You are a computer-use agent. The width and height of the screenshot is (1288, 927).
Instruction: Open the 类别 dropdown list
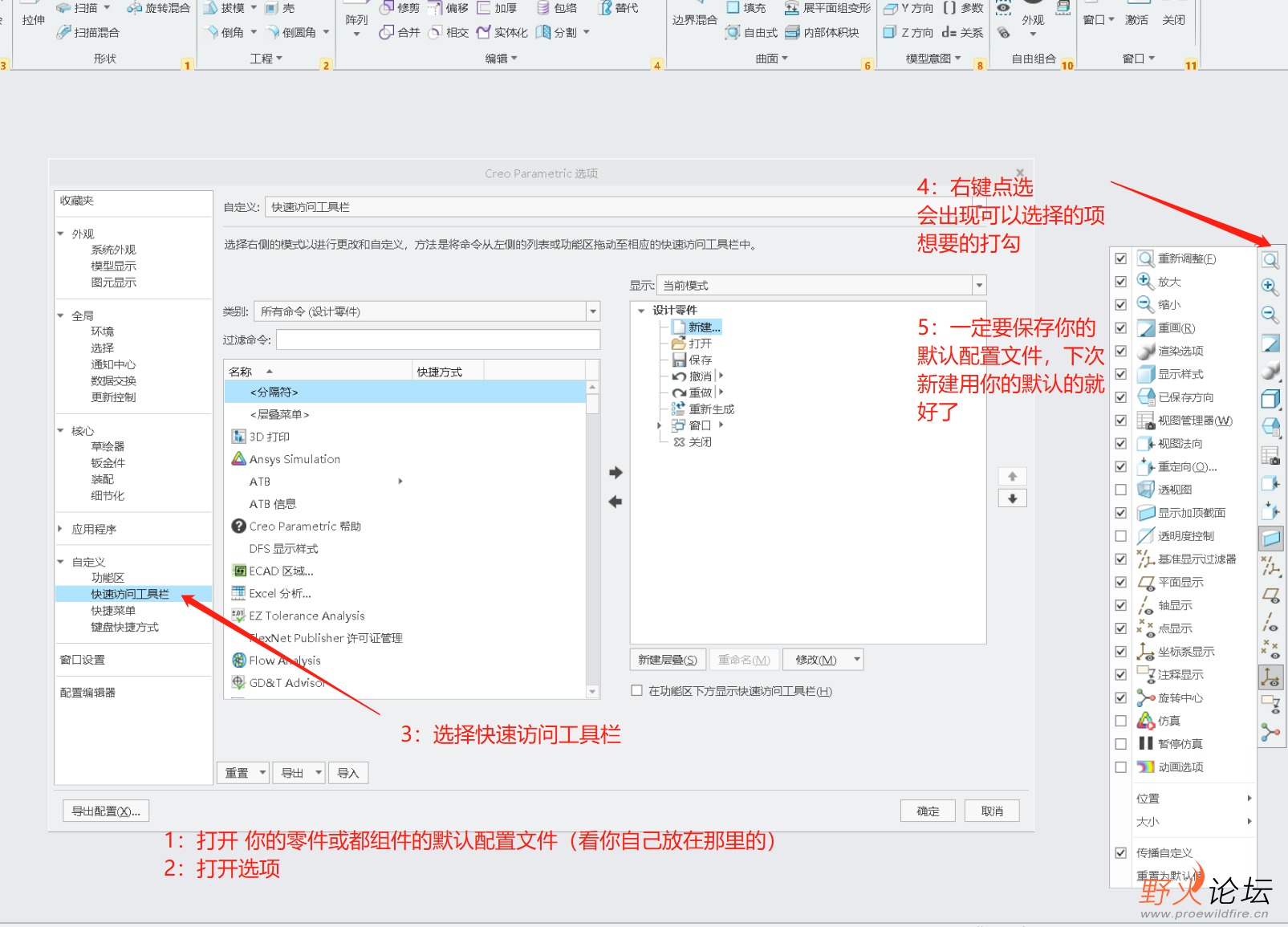pos(593,311)
